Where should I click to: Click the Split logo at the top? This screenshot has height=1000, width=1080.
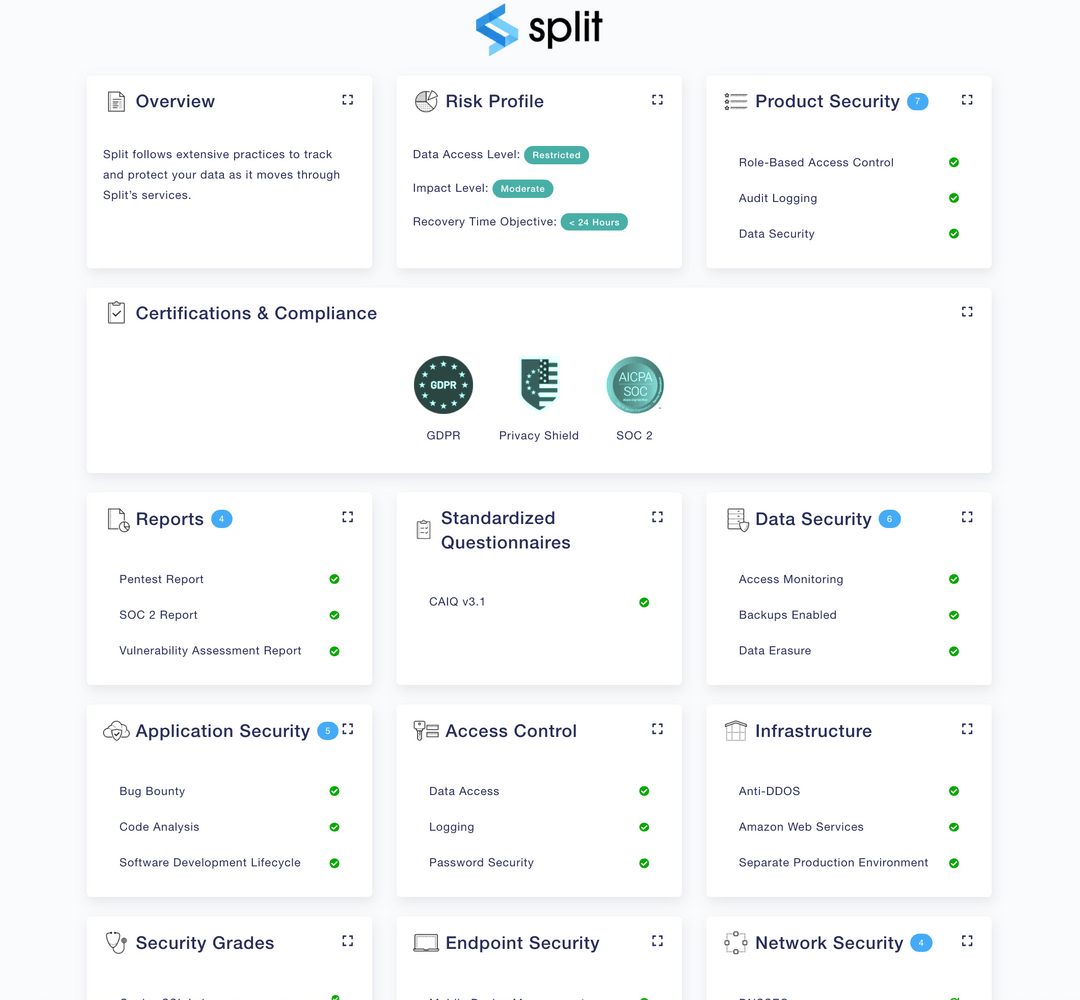click(x=538, y=29)
